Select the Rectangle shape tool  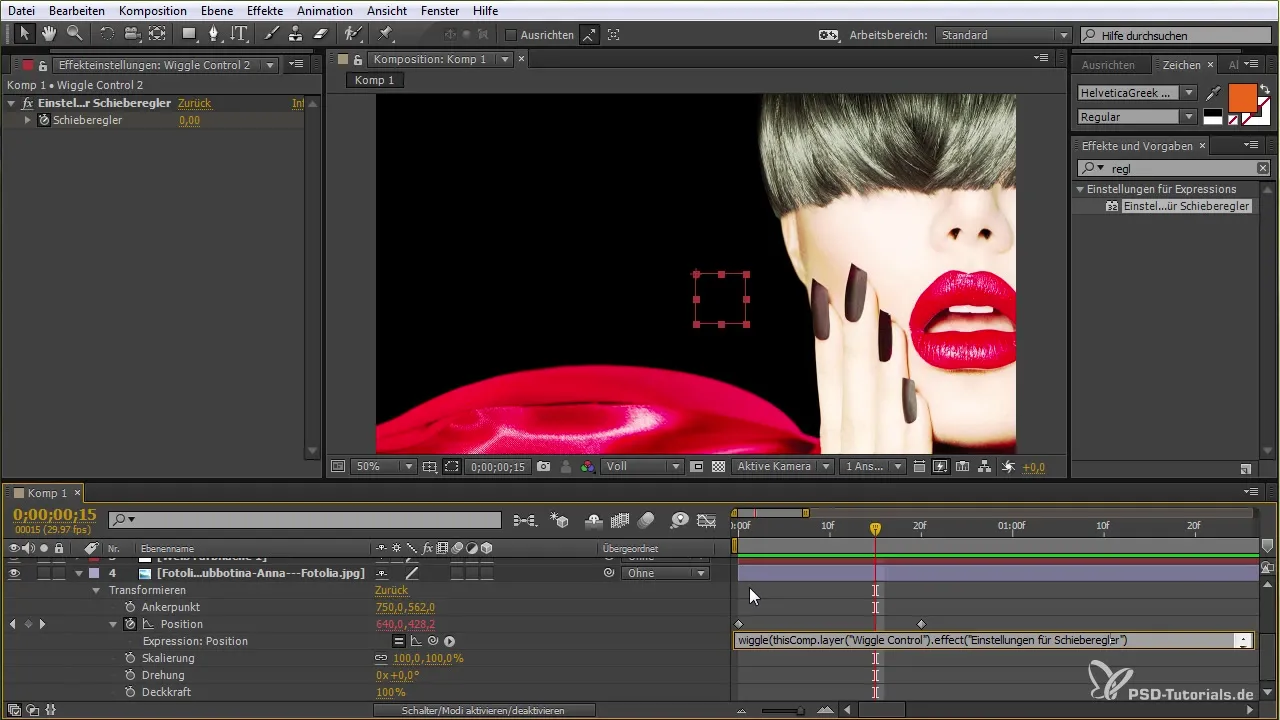coord(189,34)
